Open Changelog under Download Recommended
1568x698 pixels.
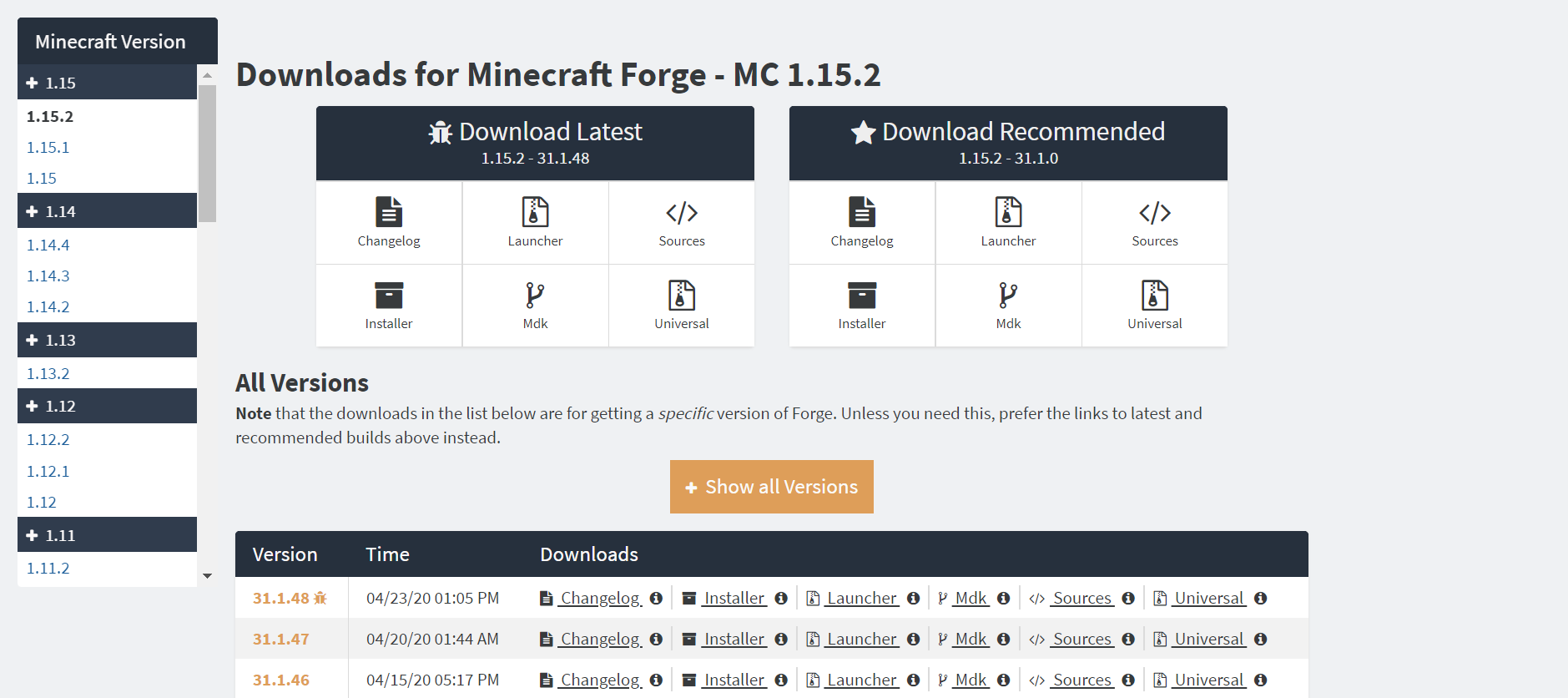(x=862, y=223)
